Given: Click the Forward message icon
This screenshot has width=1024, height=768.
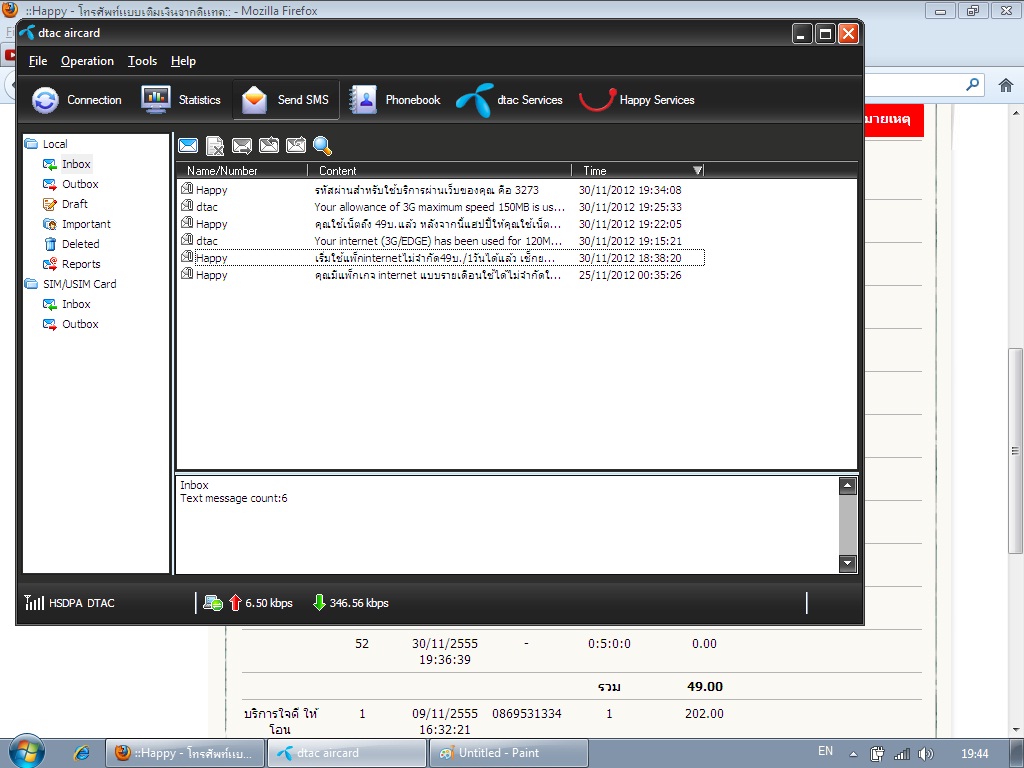Looking at the screenshot, I should point(295,145).
